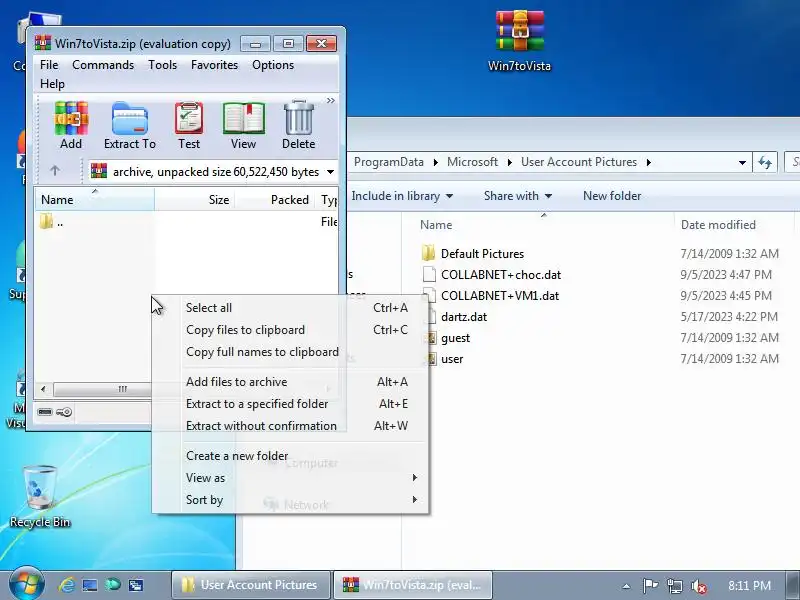The width and height of the screenshot is (800, 600).
Task: Open Share with dropdown
Action: pos(518,196)
